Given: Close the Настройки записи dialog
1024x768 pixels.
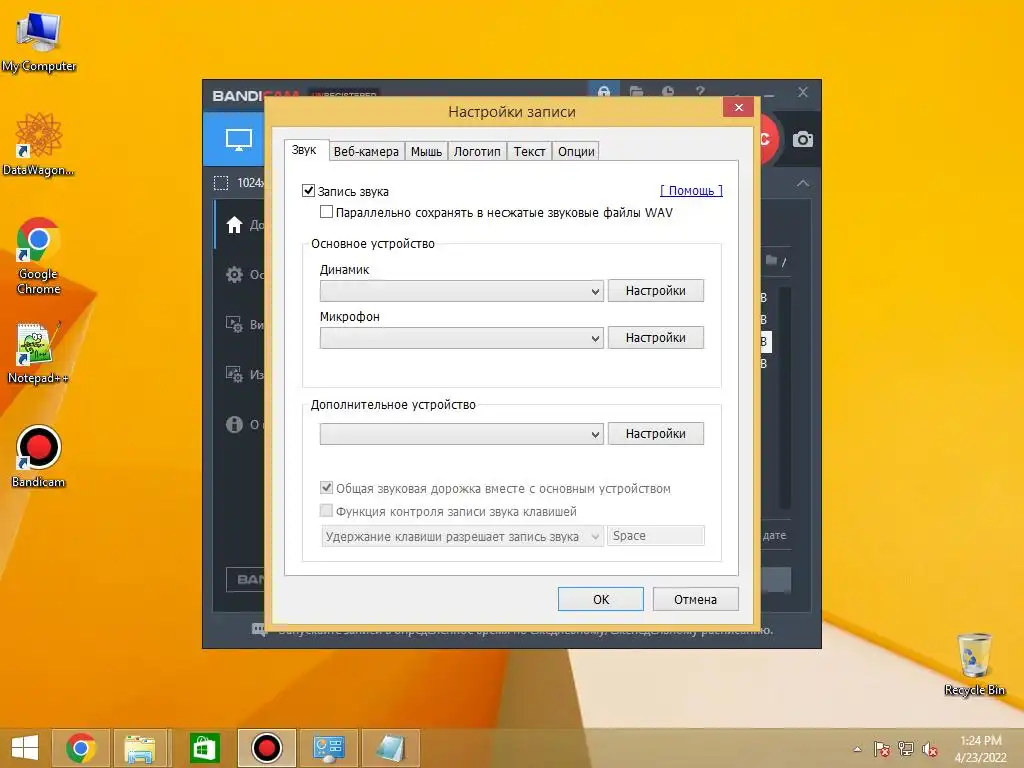Looking at the screenshot, I should [x=739, y=107].
